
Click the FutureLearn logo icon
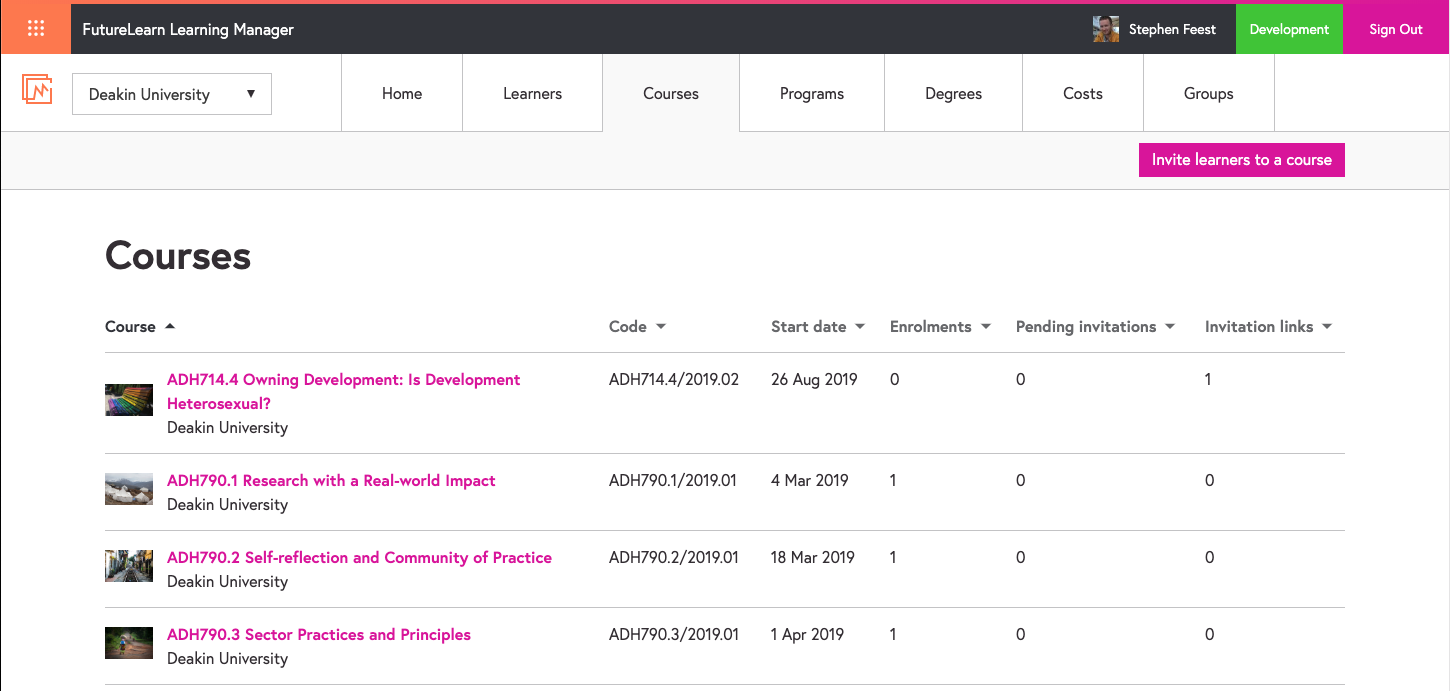click(37, 90)
